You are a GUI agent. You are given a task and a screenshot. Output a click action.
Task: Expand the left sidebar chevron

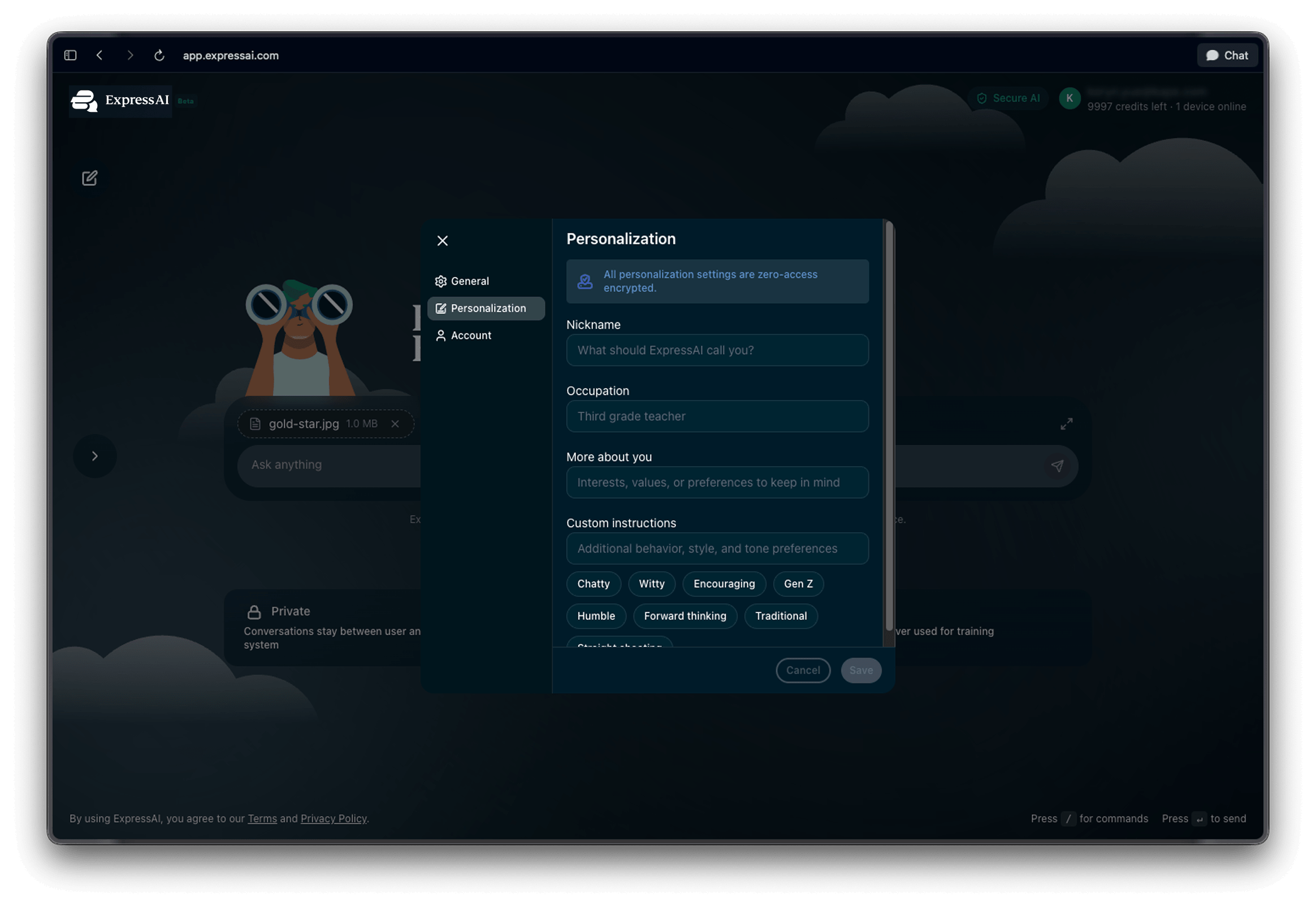(x=95, y=456)
